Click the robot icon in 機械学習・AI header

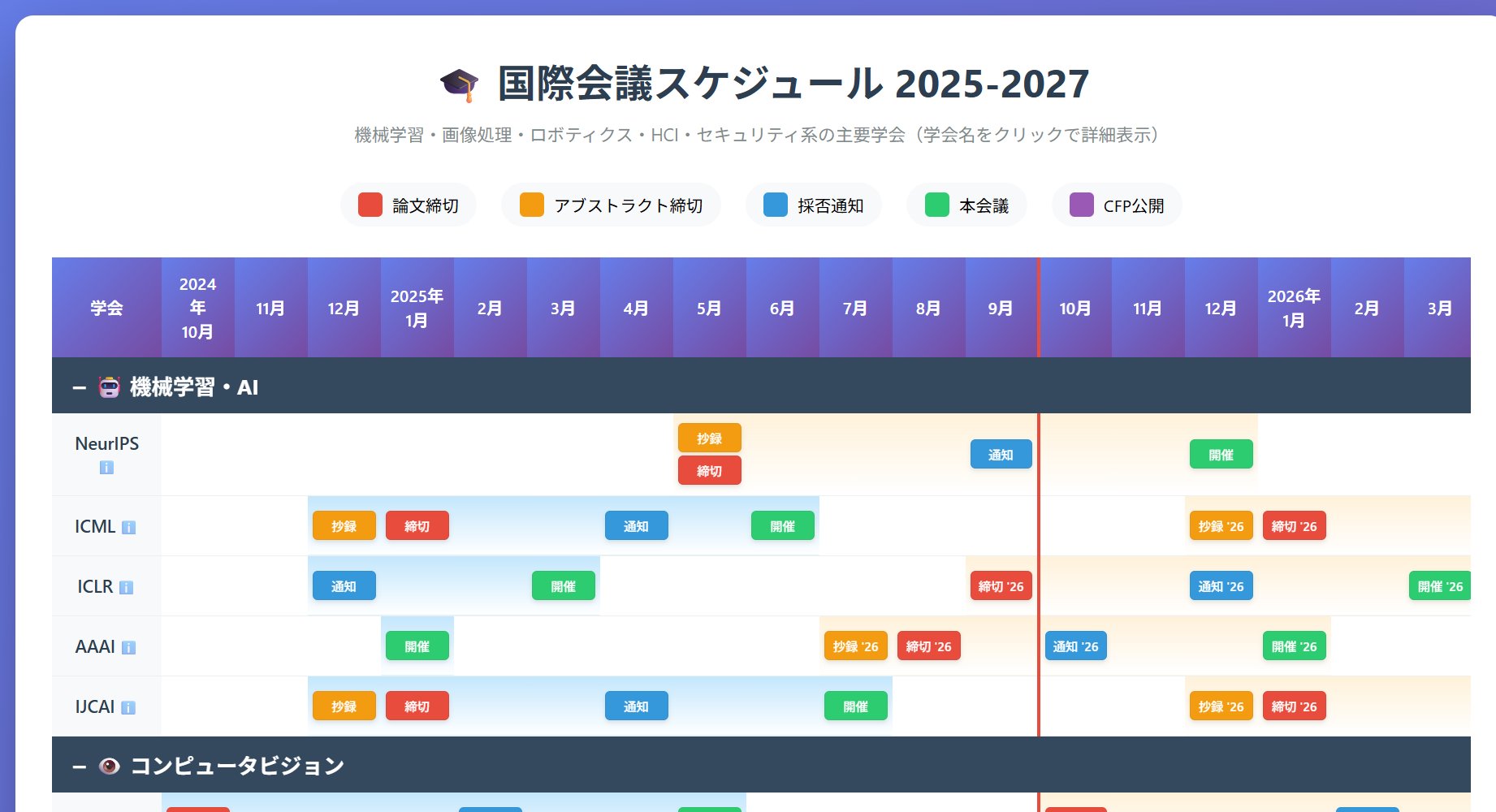[110, 387]
